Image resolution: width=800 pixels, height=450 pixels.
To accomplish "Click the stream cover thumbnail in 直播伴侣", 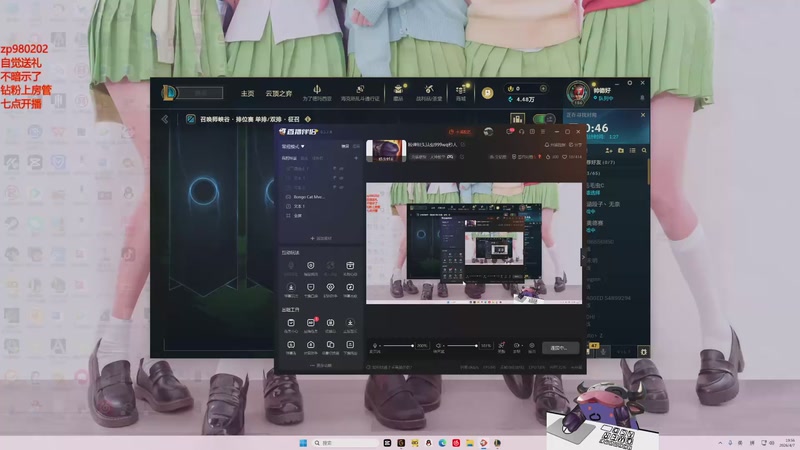I will 386,151.
